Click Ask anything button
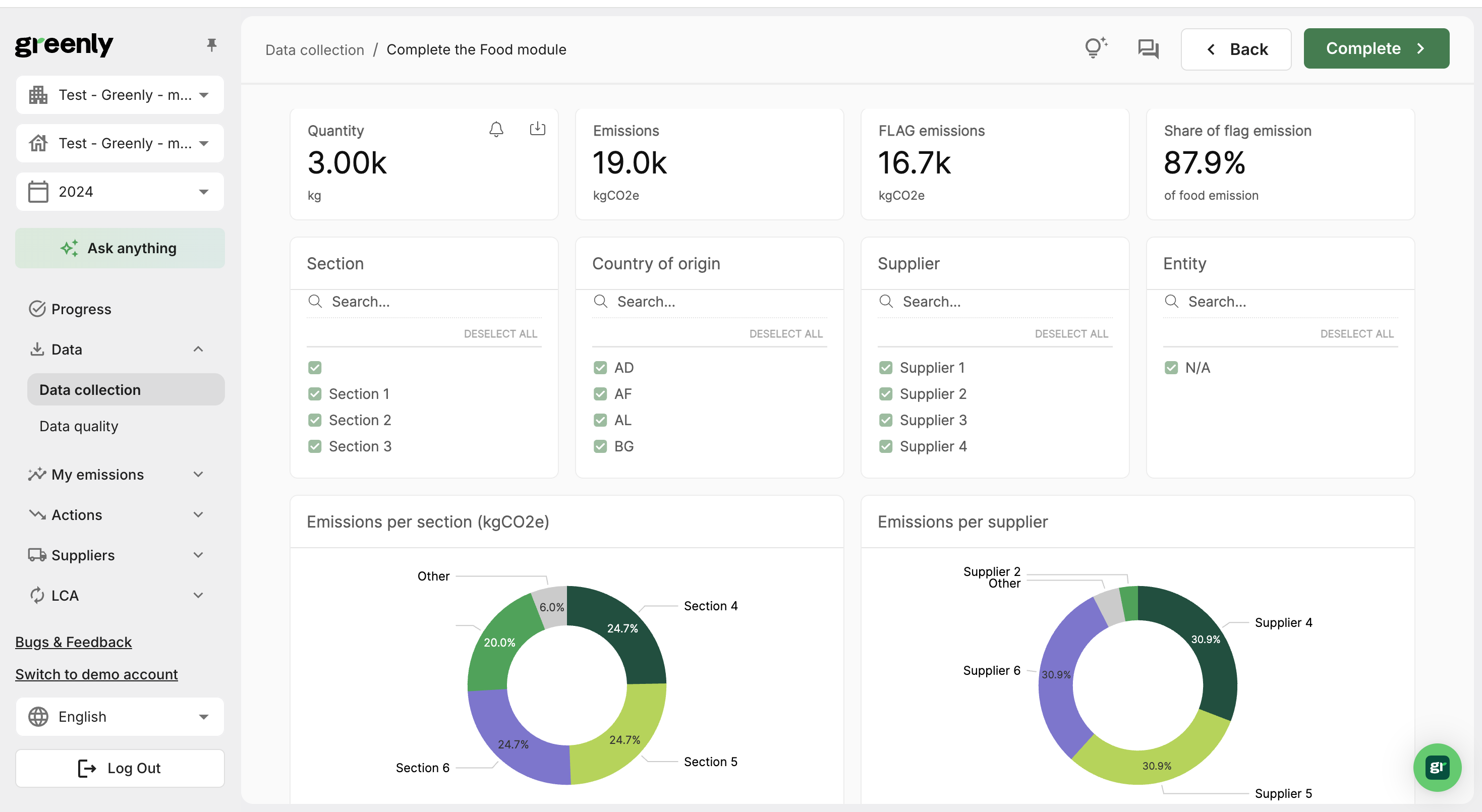 tap(120, 248)
